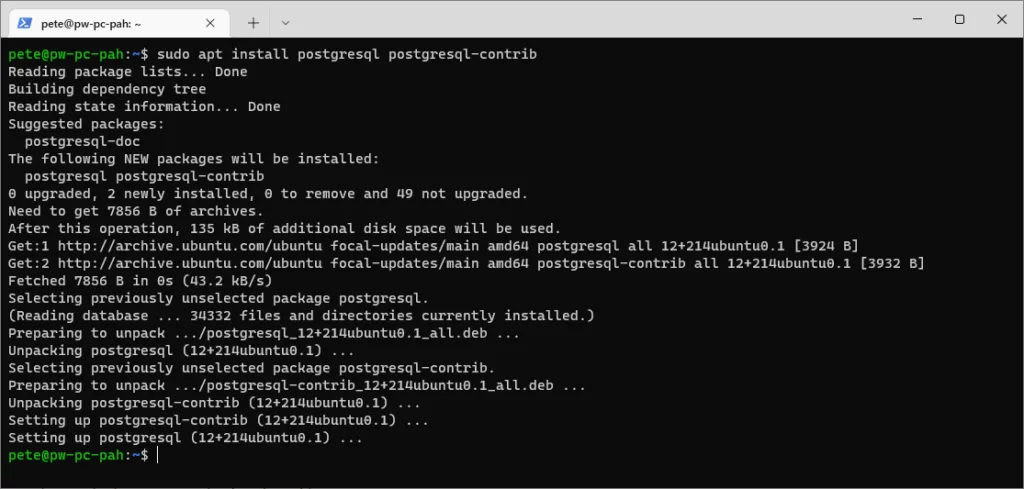Click the sudo apt install command text
The width and height of the screenshot is (1024, 489).
[347, 54]
